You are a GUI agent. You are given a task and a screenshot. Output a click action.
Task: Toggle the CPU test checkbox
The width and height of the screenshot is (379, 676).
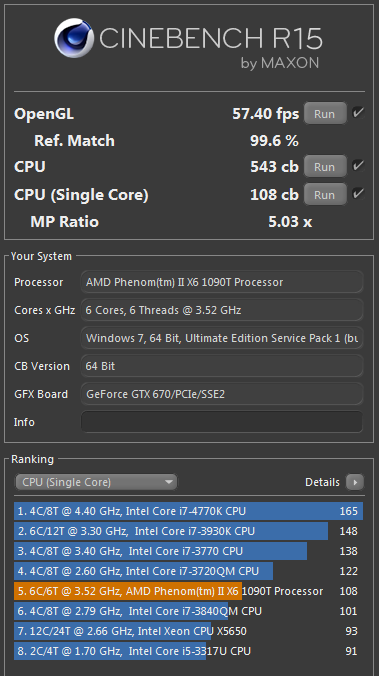coord(358,166)
